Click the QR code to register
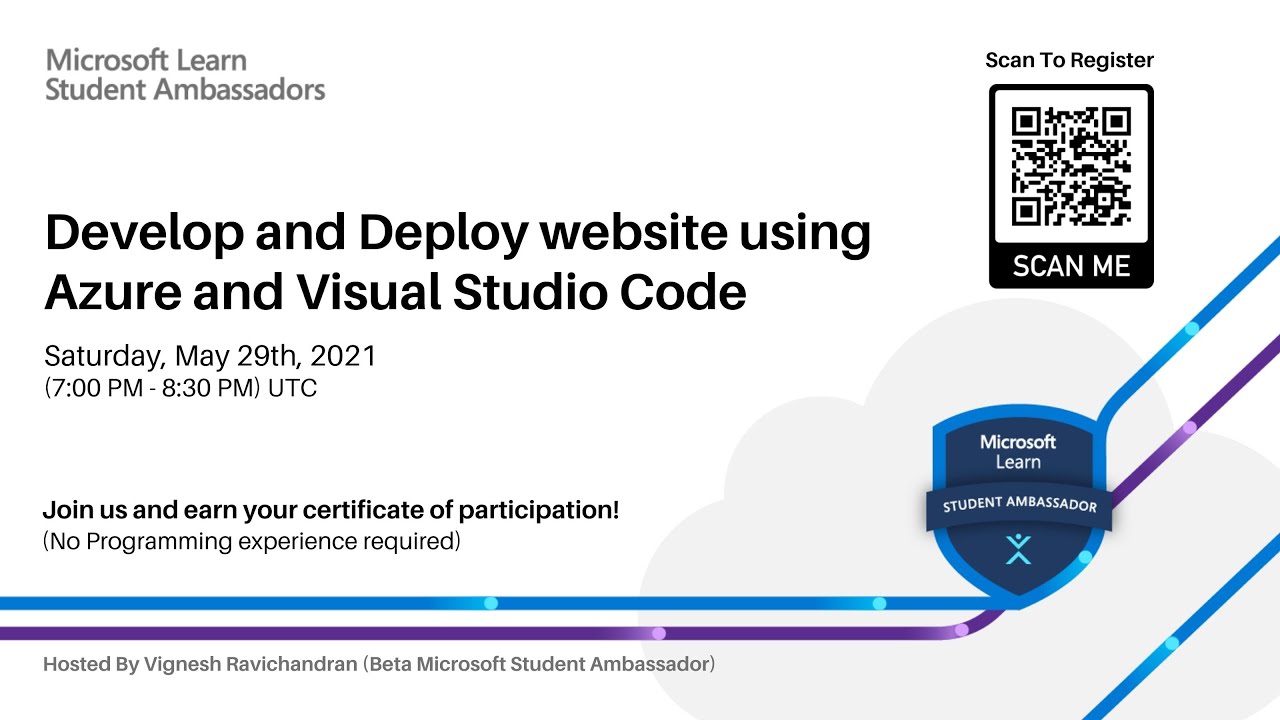This screenshot has width=1280, height=720. pyautogui.click(x=1071, y=167)
